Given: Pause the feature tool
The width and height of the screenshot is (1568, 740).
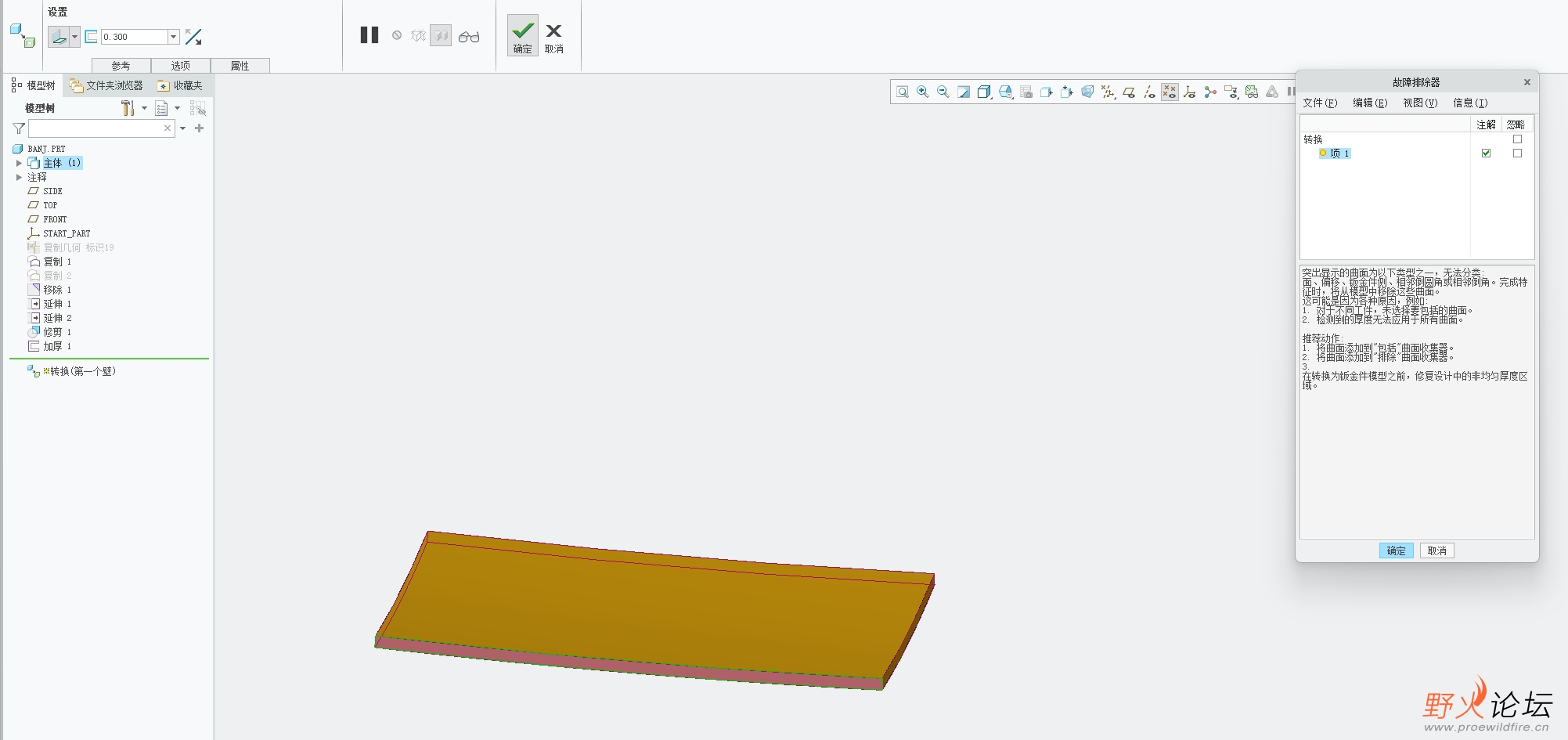Looking at the screenshot, I should 369,35.
